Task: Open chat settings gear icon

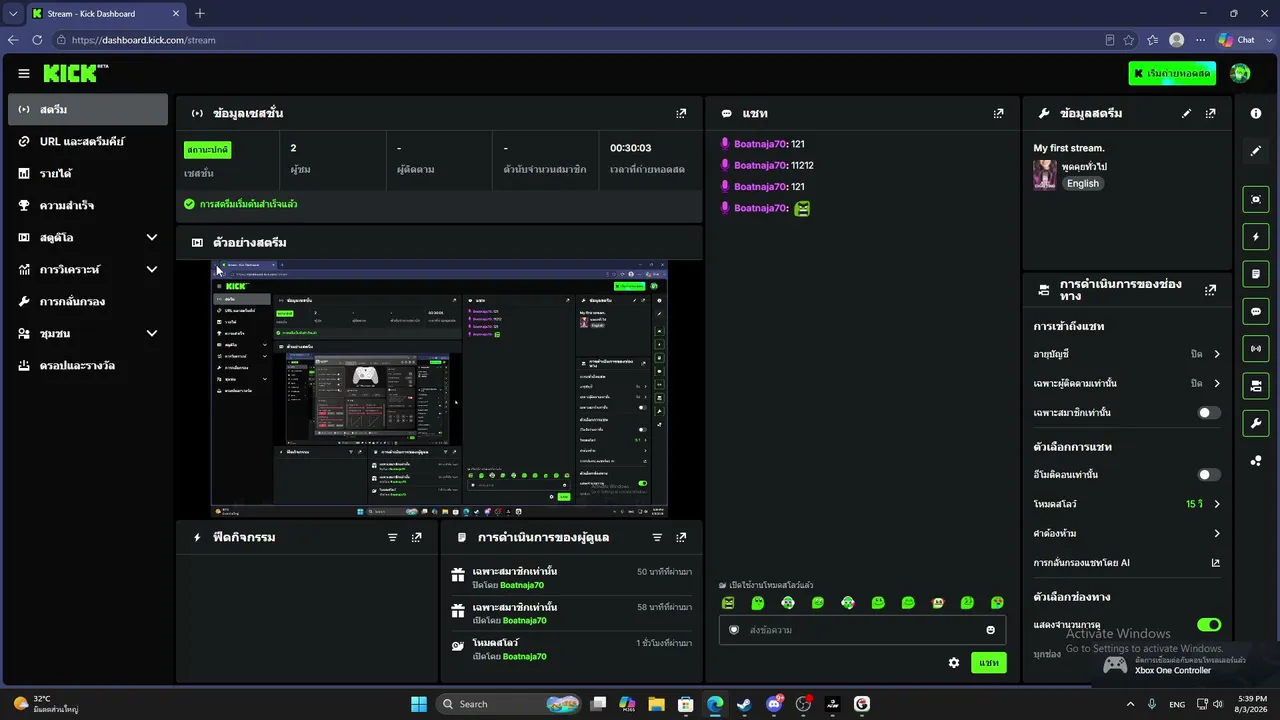Action: pos(954,663)
